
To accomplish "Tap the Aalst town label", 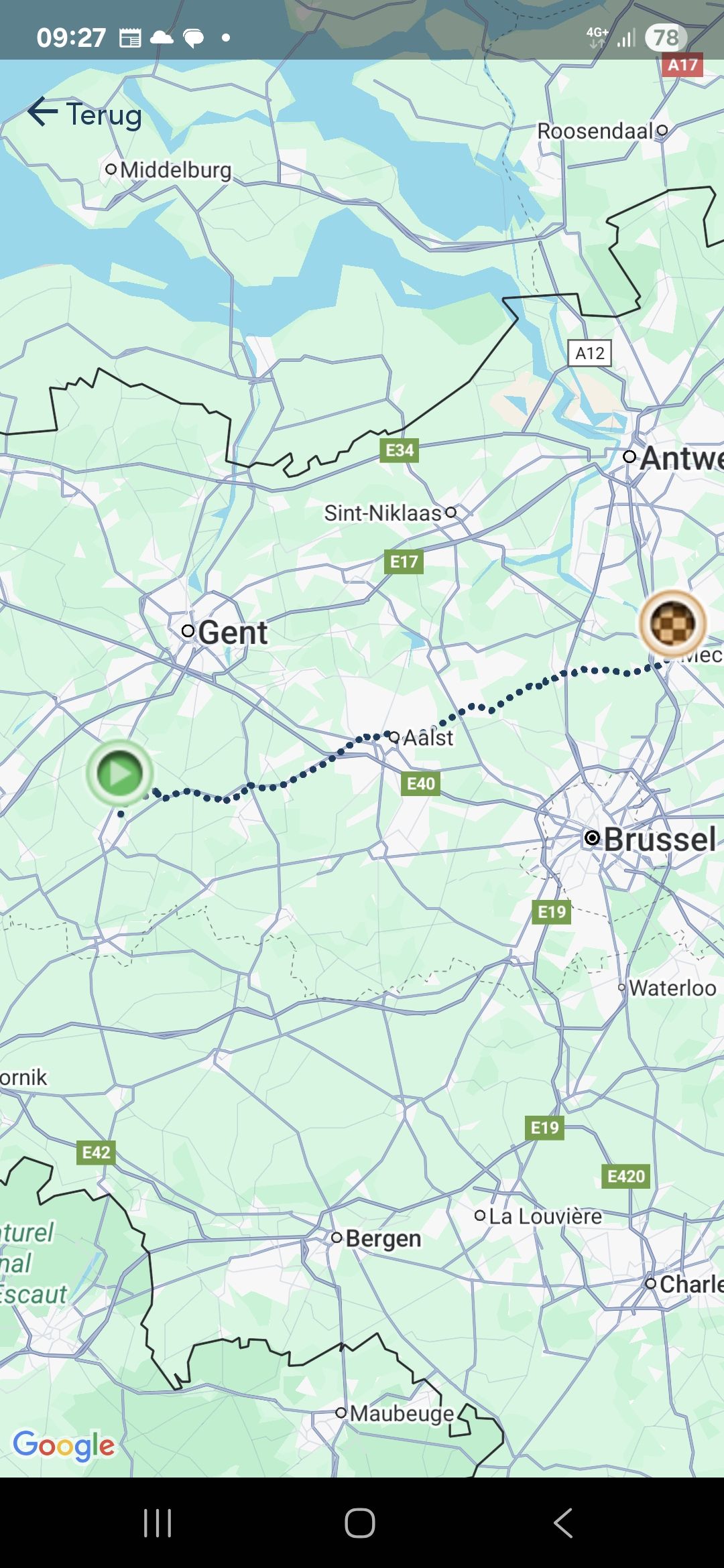I will [x=428, y=738].
